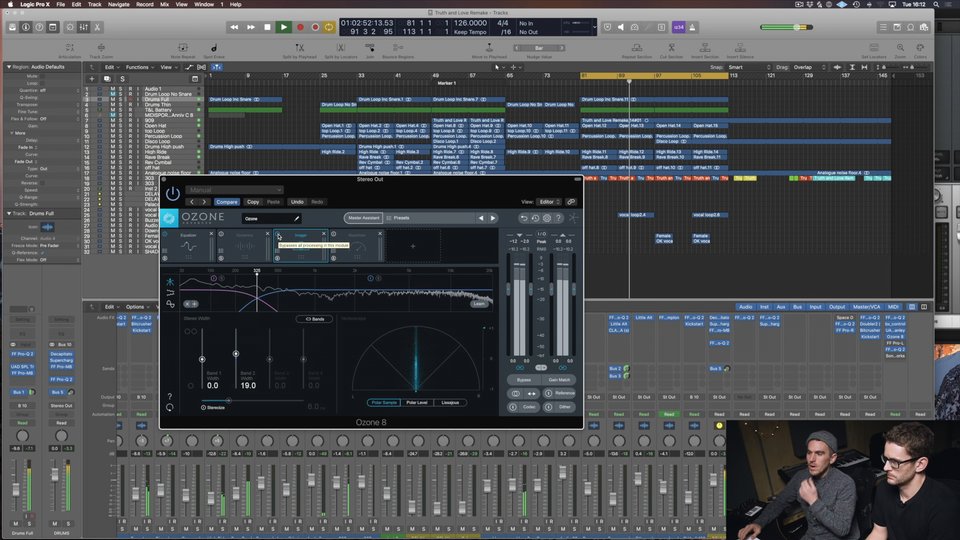Open the Edit dropdown in Tracks area
960x540 pixels.
pos(111,67)
